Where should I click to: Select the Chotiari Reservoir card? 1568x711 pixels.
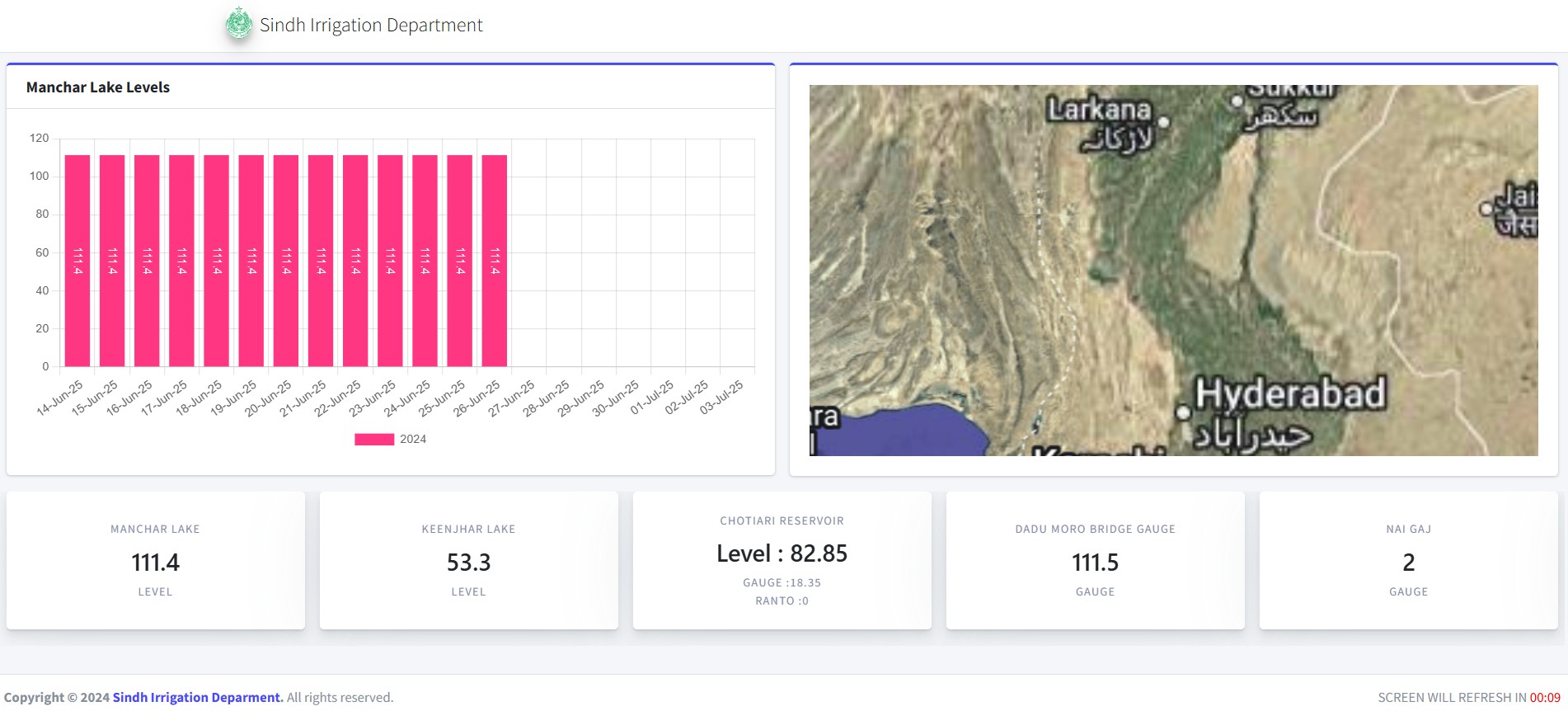click(x=782, y=561)
